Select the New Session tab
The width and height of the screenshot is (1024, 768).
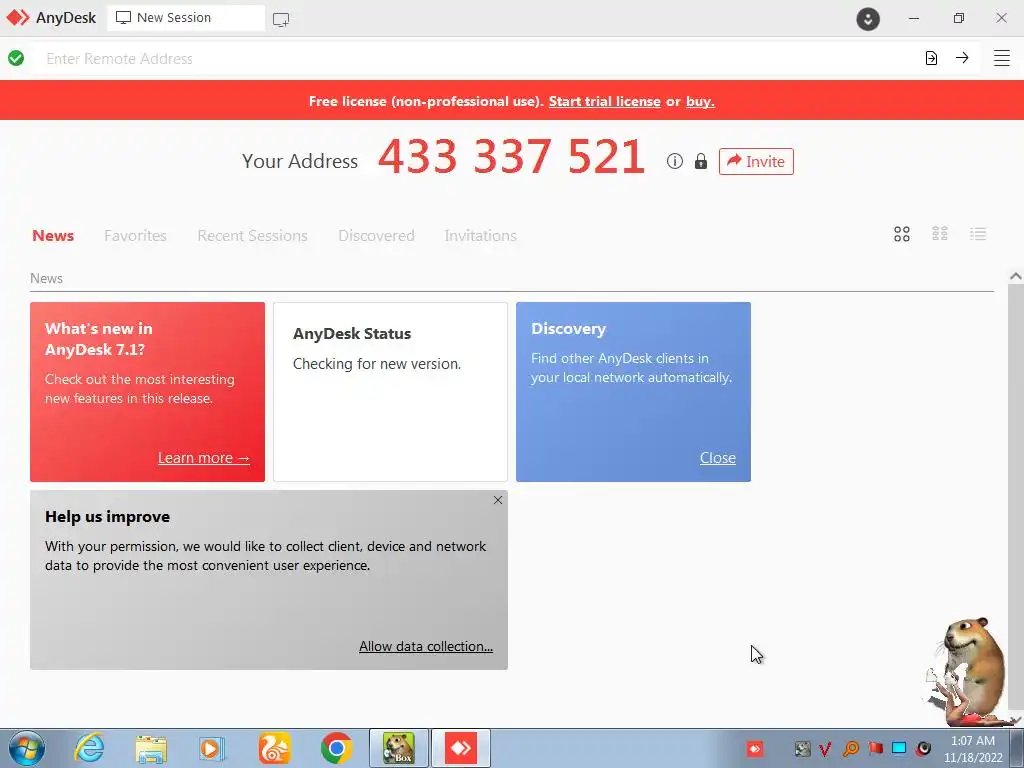(186, 18)
